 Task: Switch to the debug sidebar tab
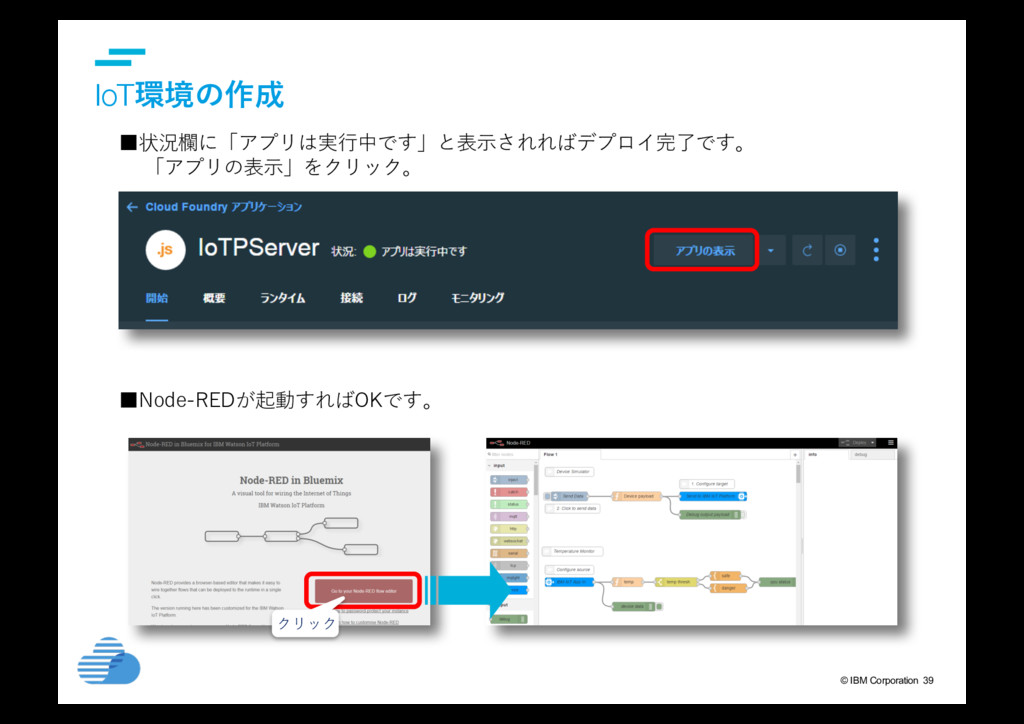[x=873, y=454]
